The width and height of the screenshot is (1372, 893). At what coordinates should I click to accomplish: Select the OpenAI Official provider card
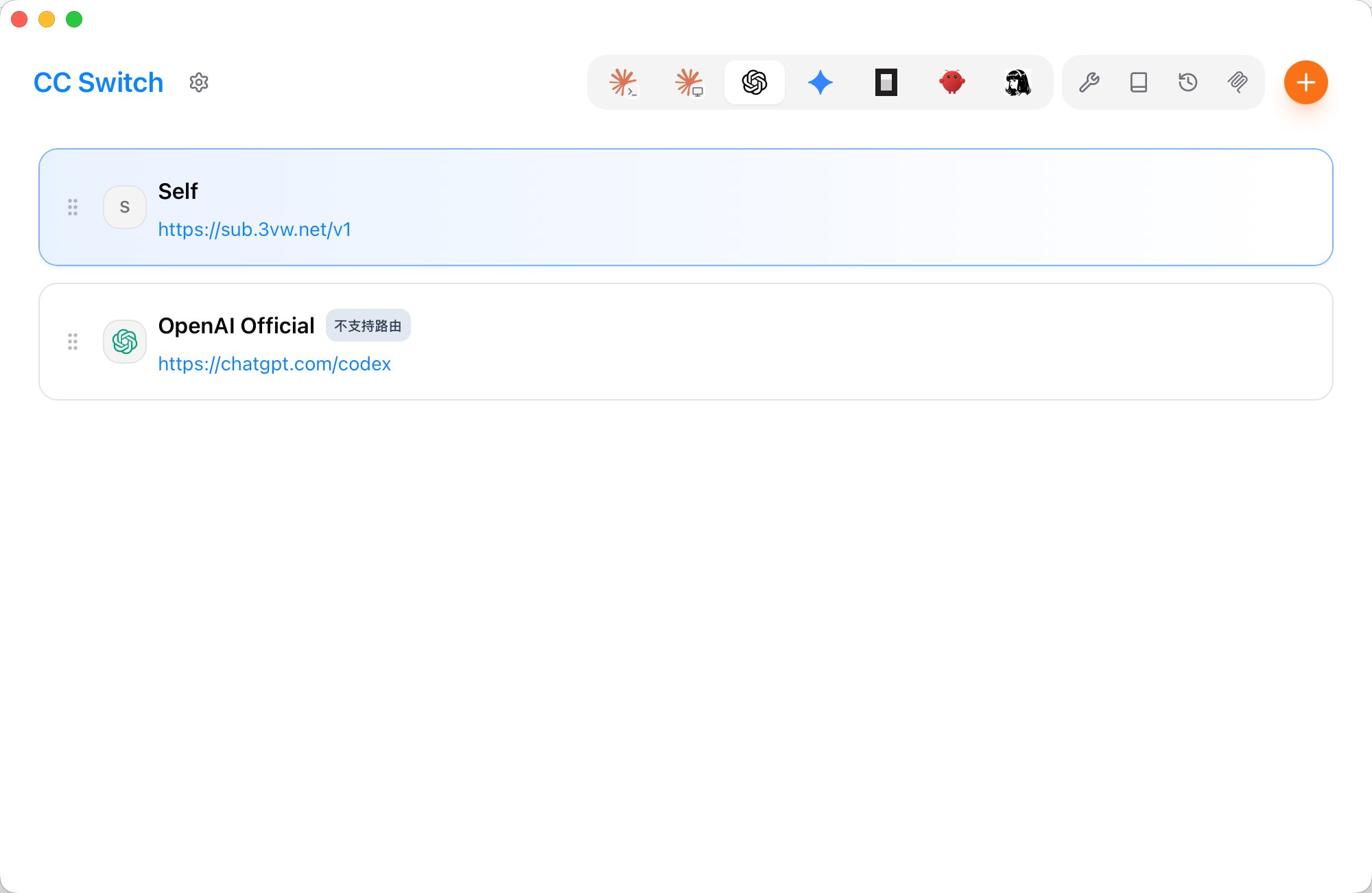click(686, 342)
